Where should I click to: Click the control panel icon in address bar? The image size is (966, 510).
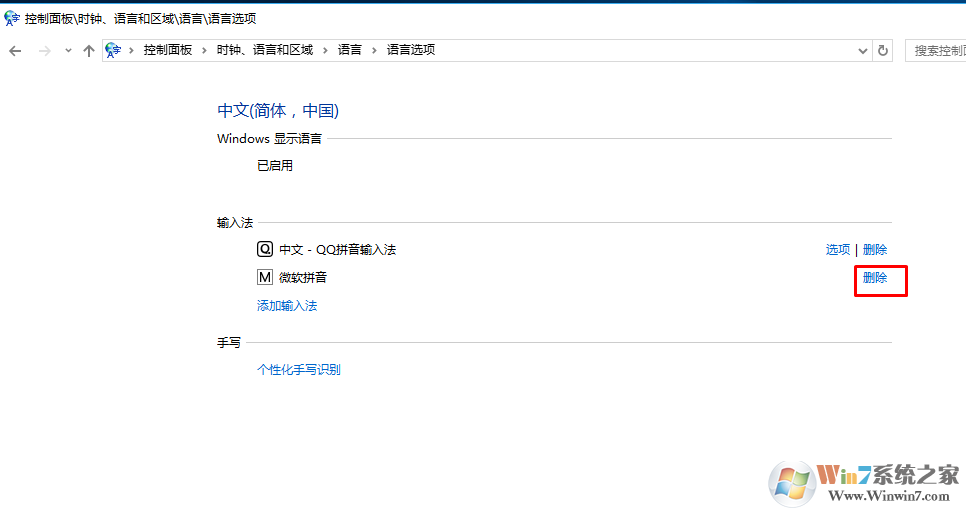coord(113,50)
